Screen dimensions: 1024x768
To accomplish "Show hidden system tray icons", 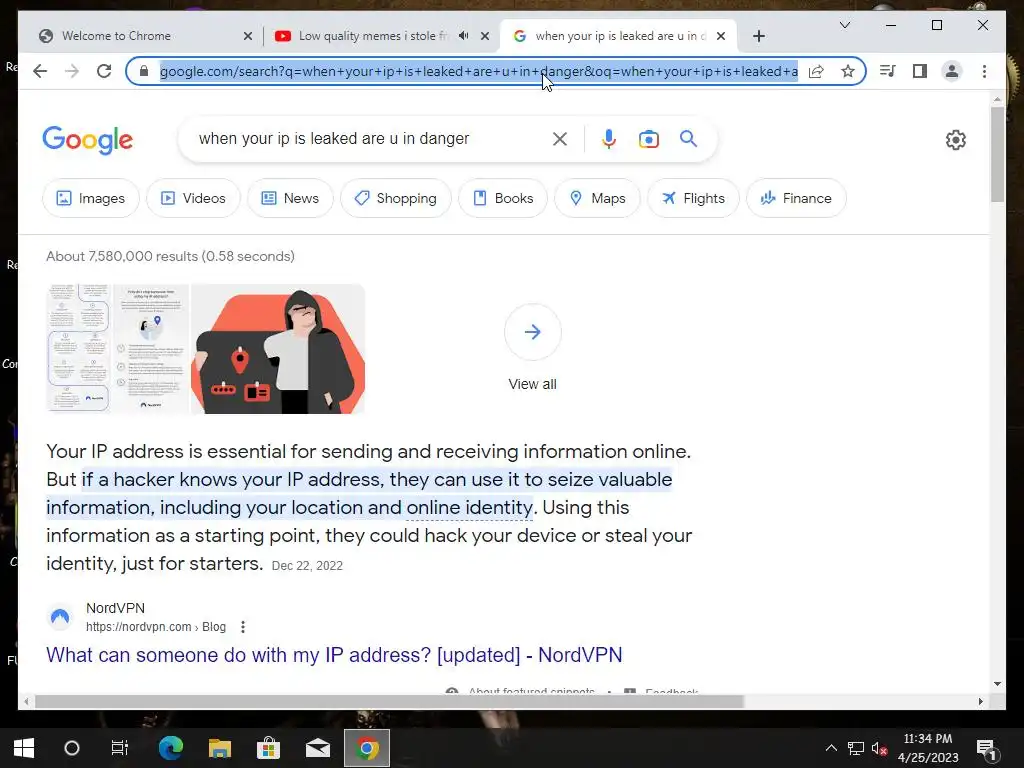I will tap(831, 748).
